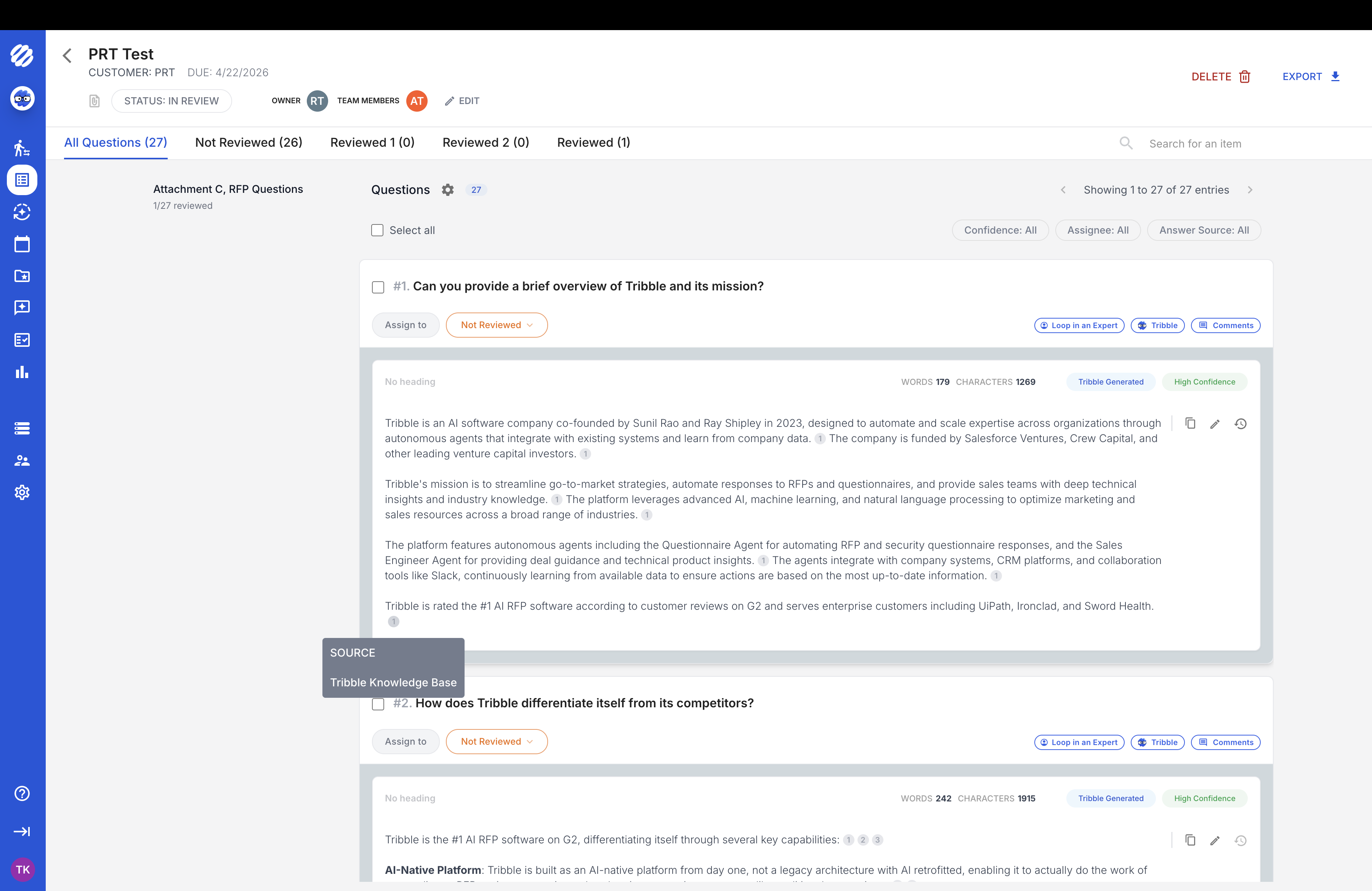This screenshot has width=1372, height=891.
Task: Click the 27 questions count badge
Action: click(x=476, y=190)
